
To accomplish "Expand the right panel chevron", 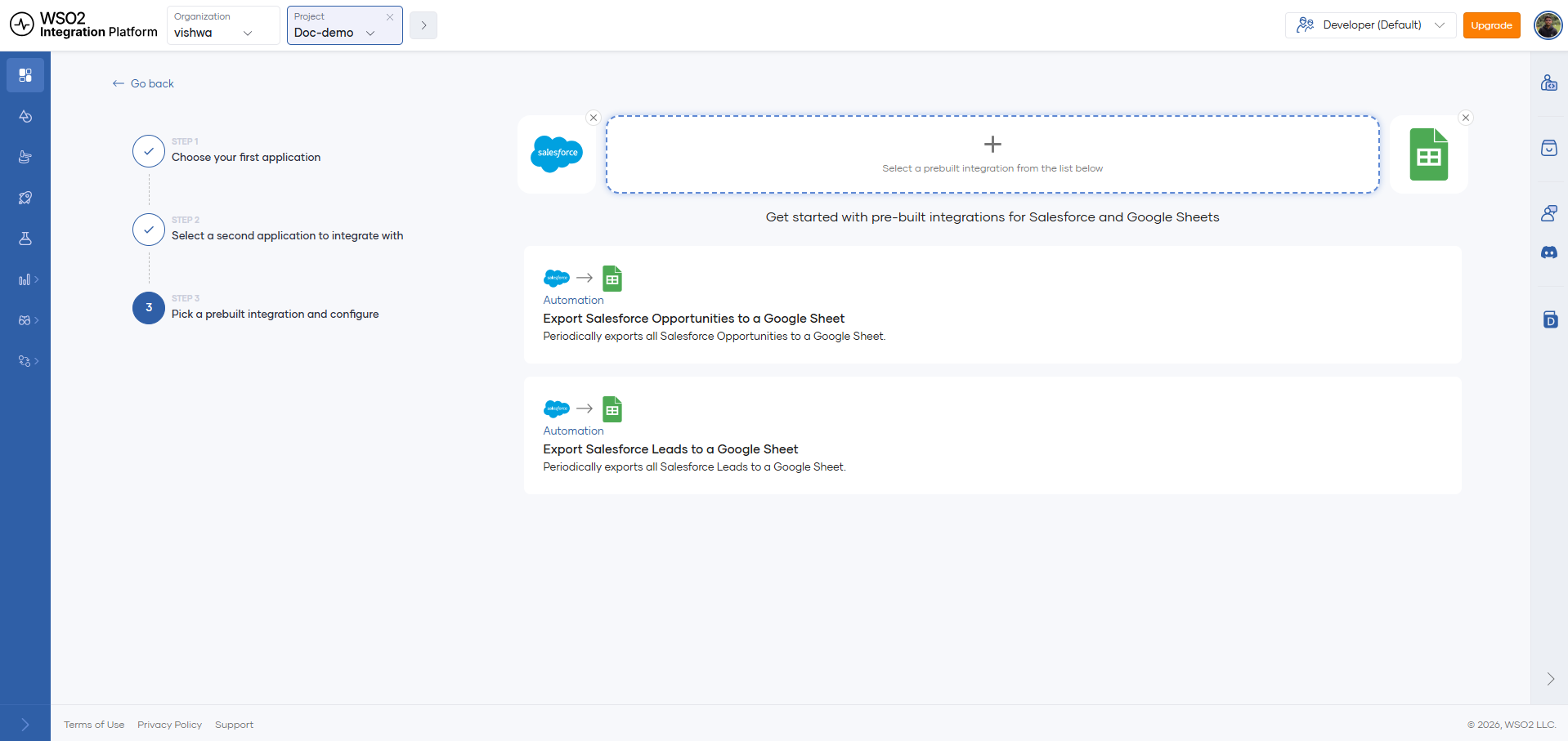I will point(1550,679).
